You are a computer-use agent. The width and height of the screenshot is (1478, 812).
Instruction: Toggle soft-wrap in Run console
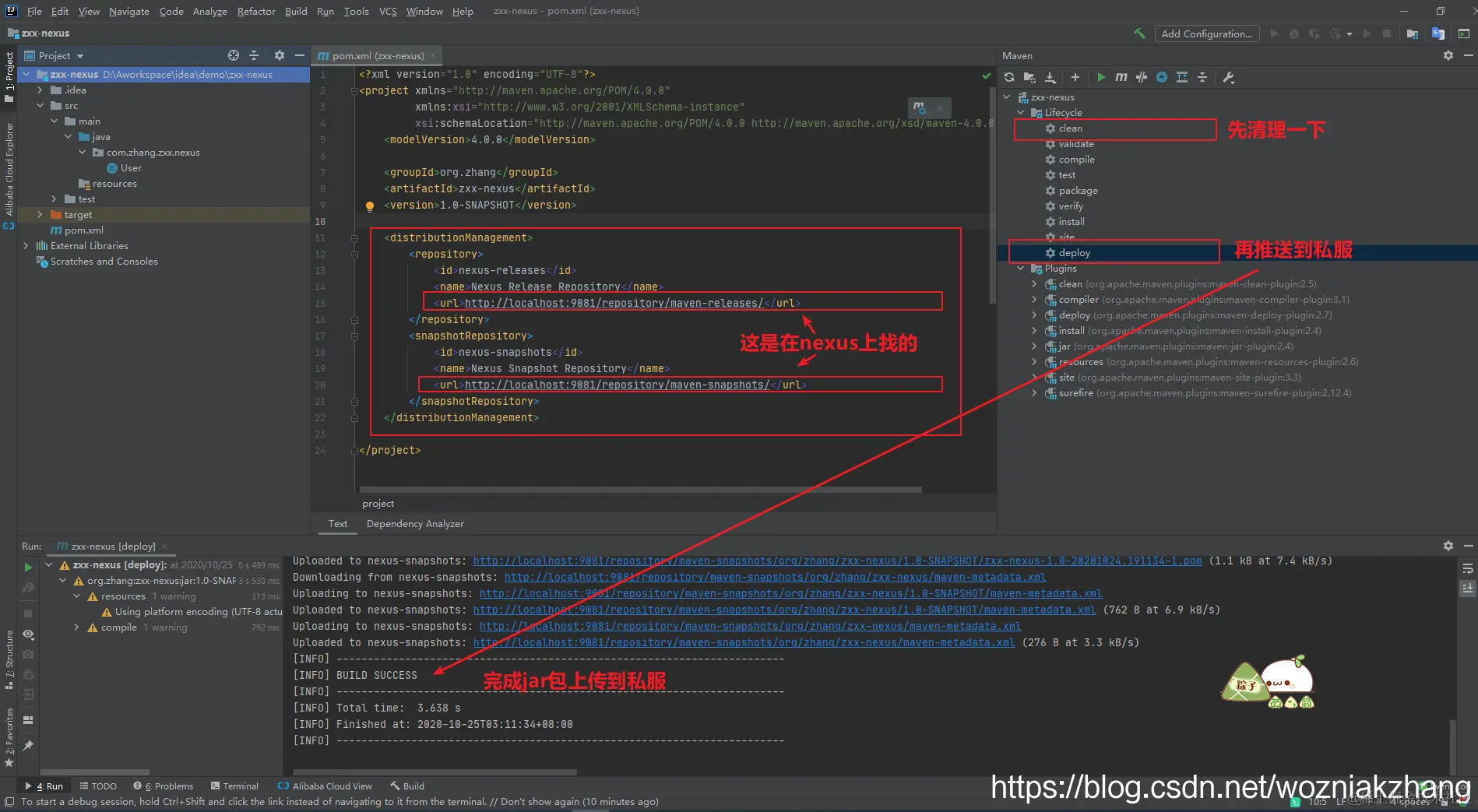pyautogui.click(x=1468, y=568)
